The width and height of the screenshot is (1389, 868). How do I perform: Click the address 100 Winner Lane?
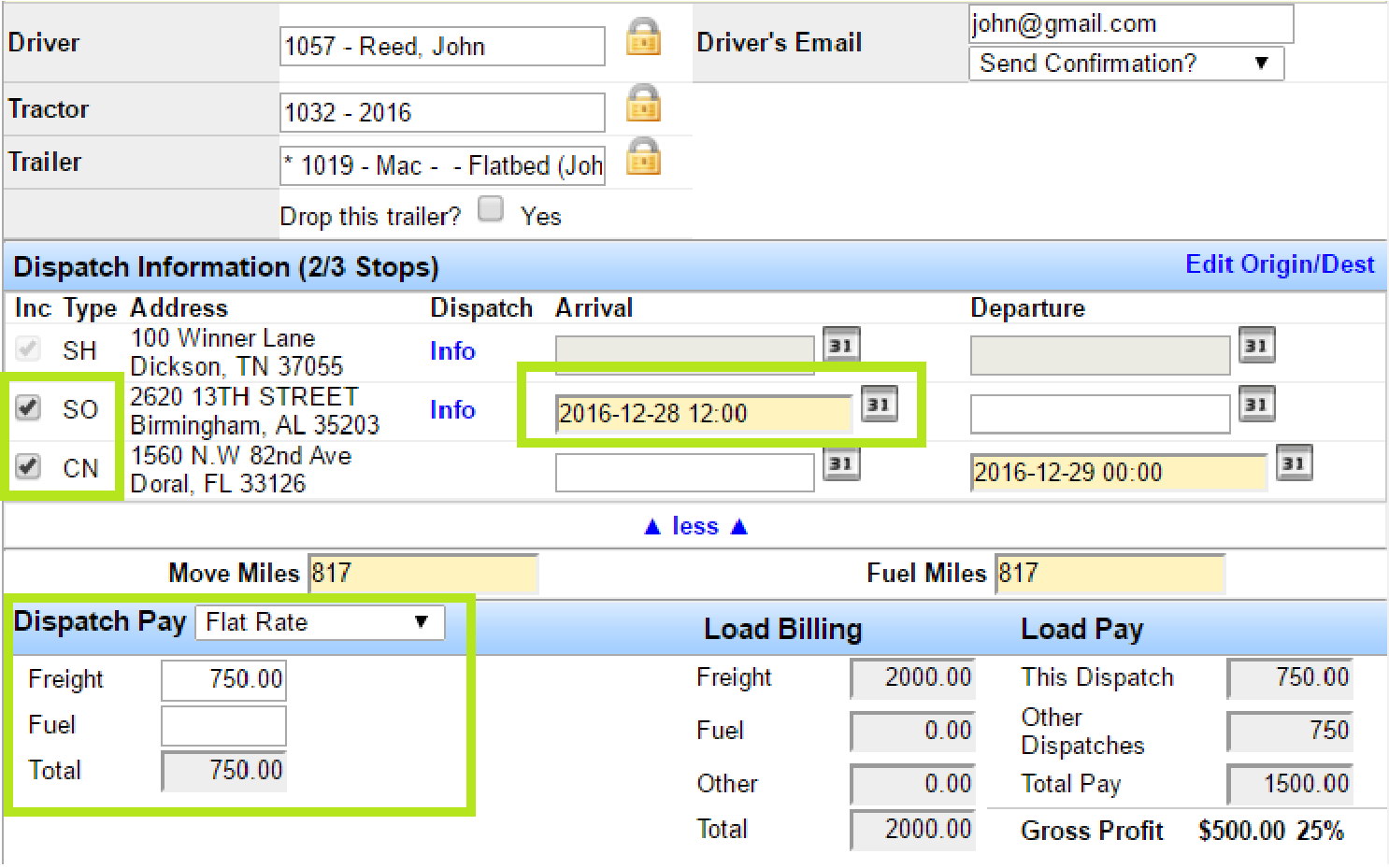click(x=222, y=338)
